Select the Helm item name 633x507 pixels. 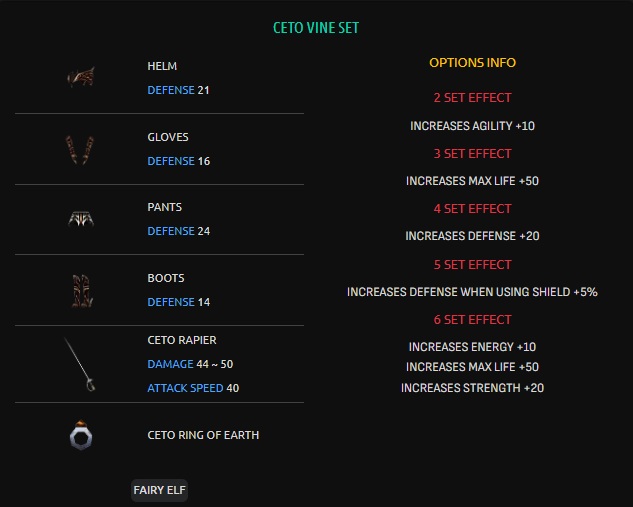[162, 66]
